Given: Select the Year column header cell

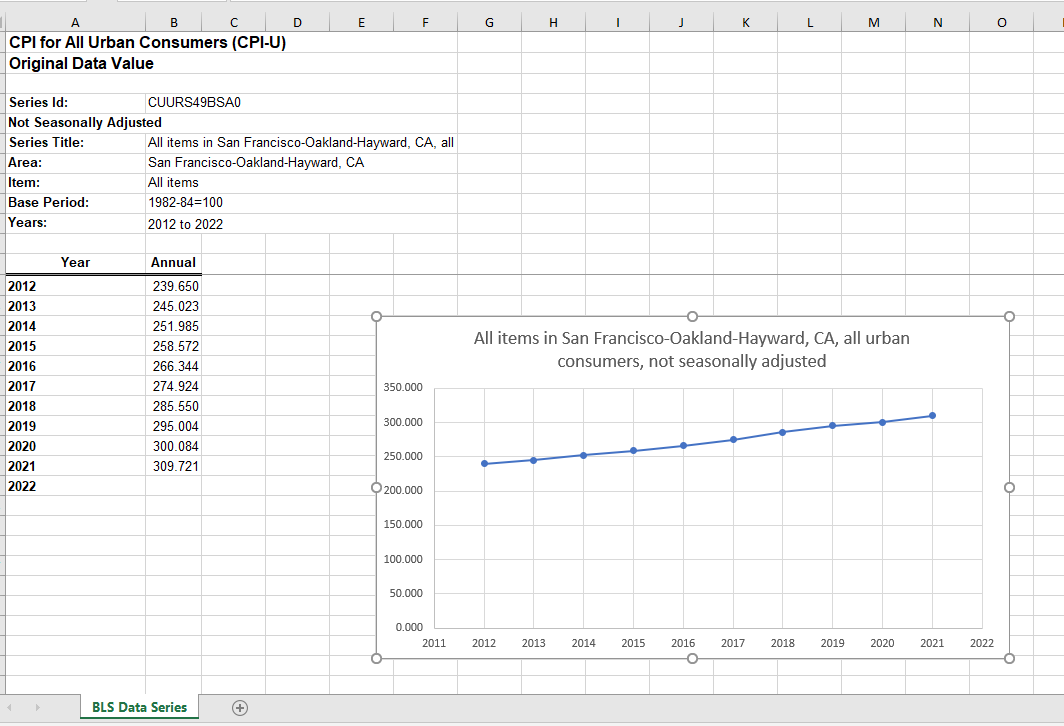Looking at the screenshot, I should 75,262.
